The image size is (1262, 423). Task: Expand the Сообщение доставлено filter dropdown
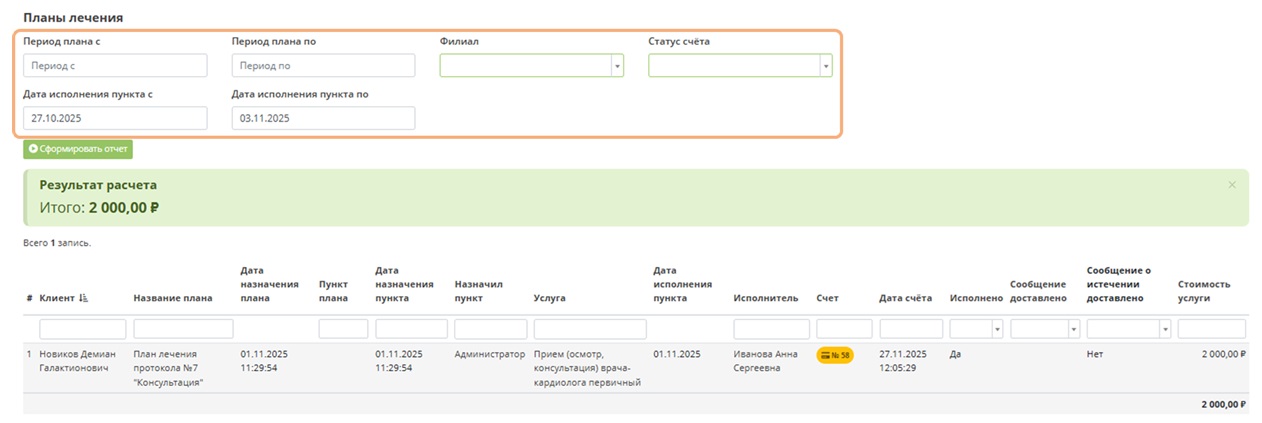pos(1045,329)
